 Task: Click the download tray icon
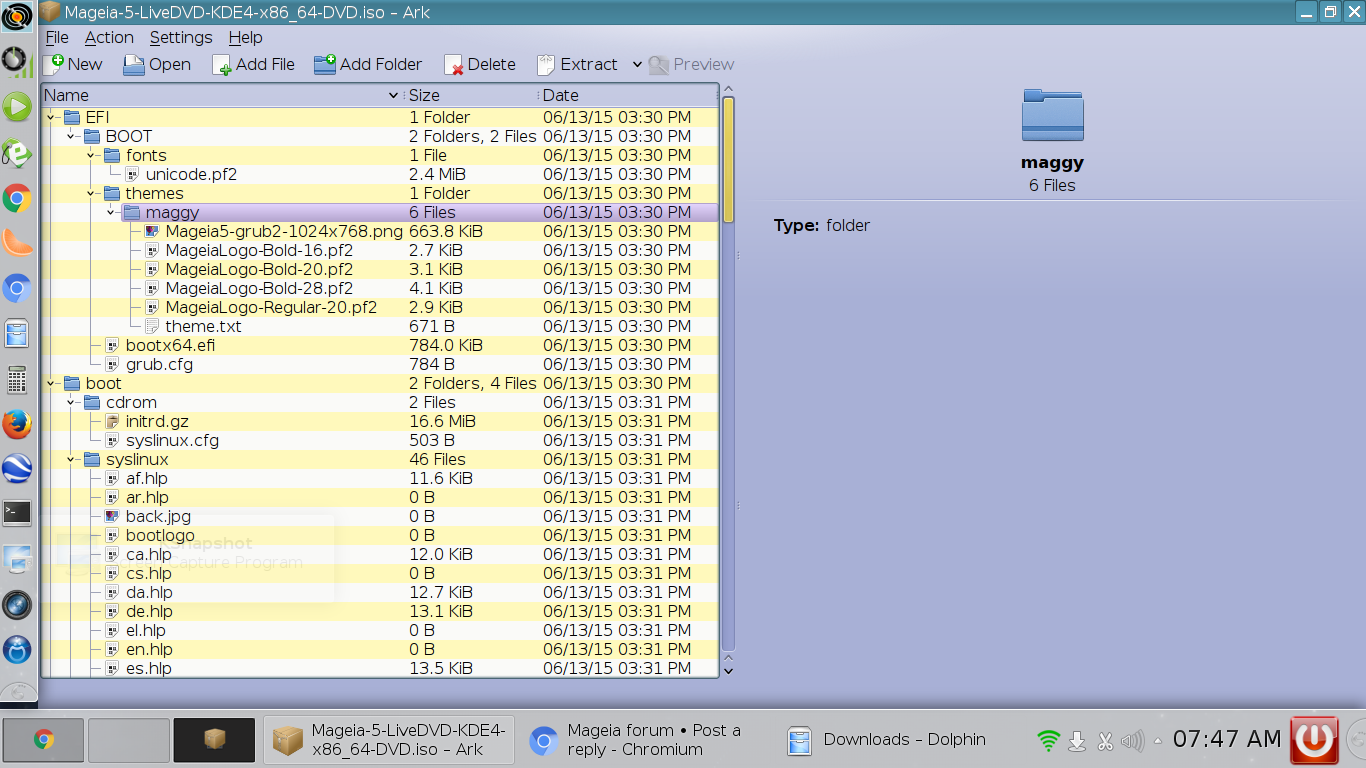(x=1077, y=741)
